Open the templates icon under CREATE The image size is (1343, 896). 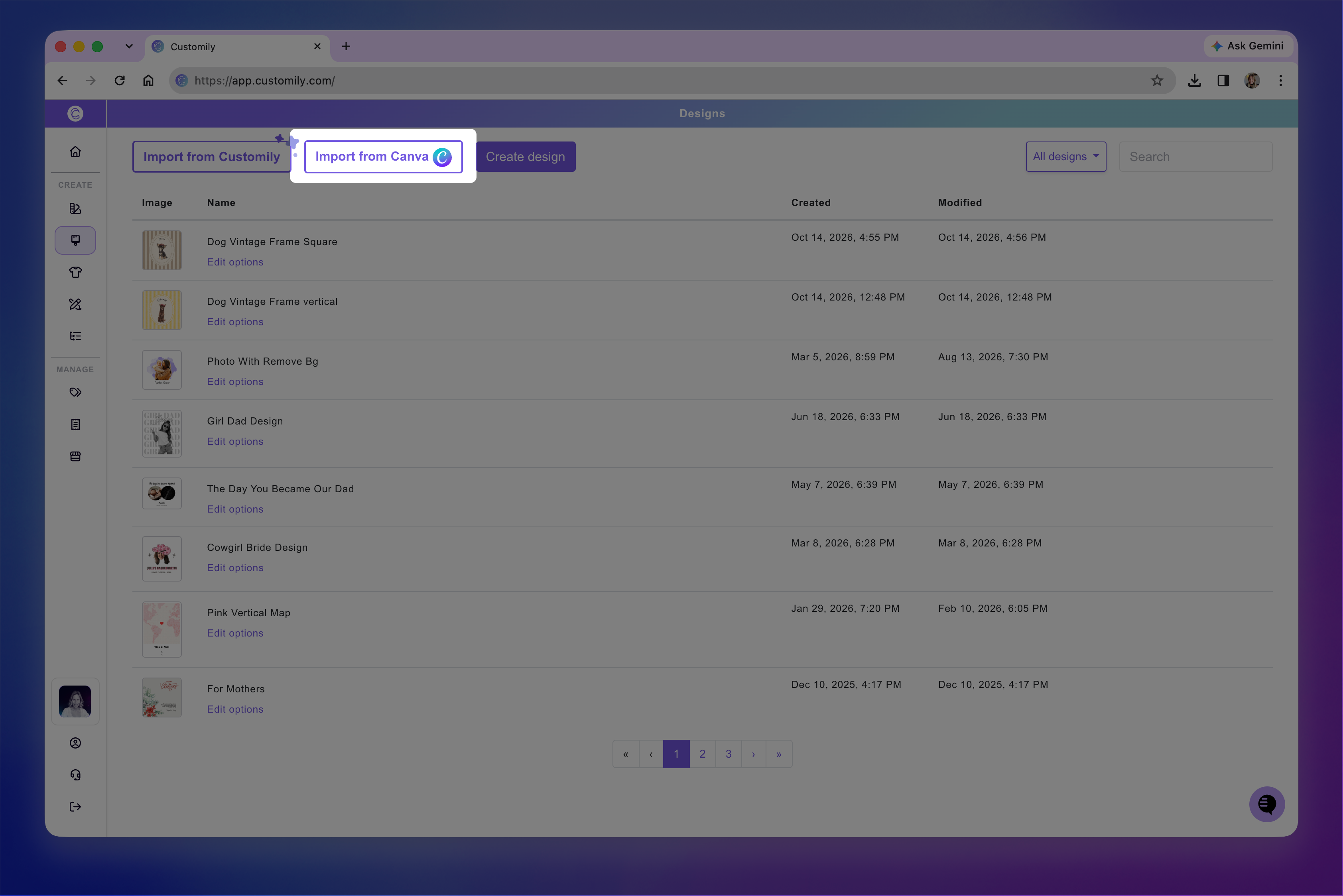pos(75,208)
